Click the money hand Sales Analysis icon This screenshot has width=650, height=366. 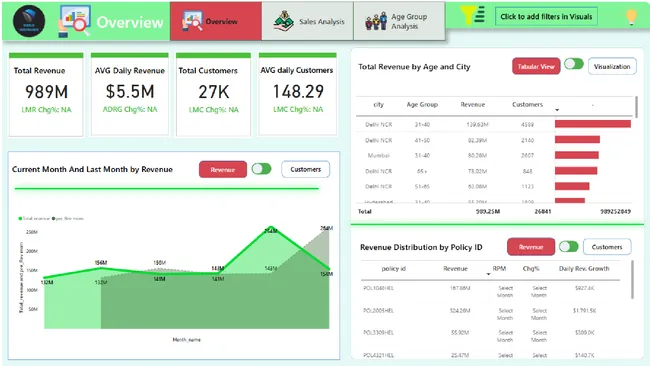284,21
